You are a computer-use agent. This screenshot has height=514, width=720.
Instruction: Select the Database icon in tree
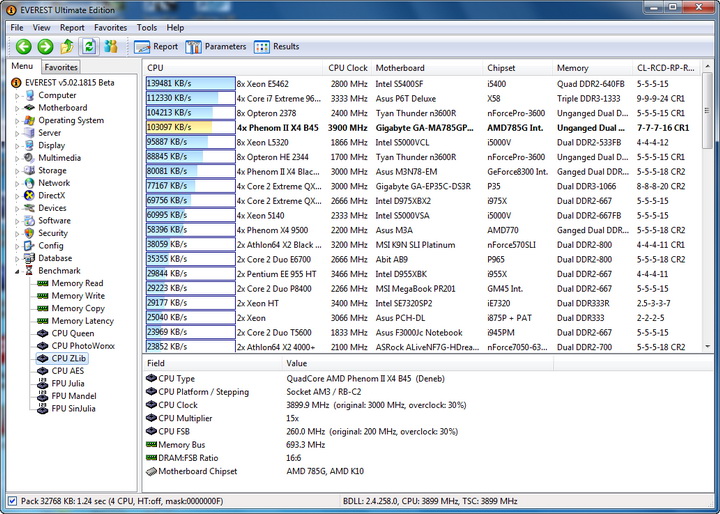29,258
